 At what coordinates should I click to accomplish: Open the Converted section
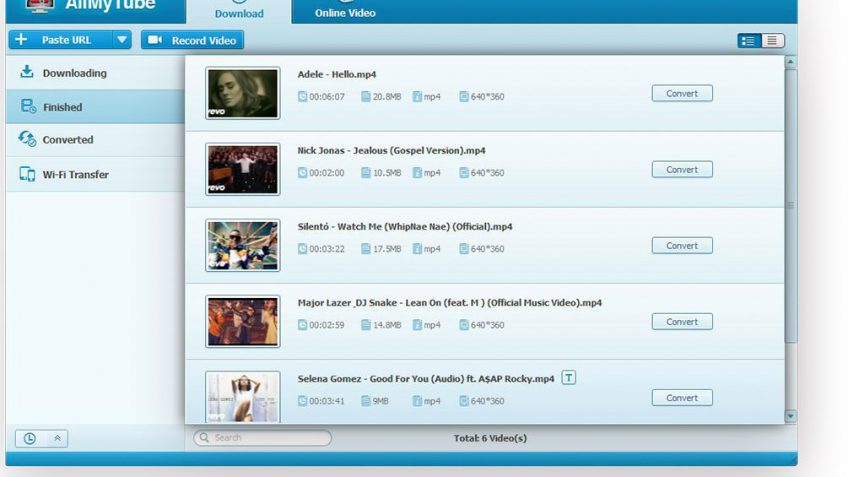95,140
